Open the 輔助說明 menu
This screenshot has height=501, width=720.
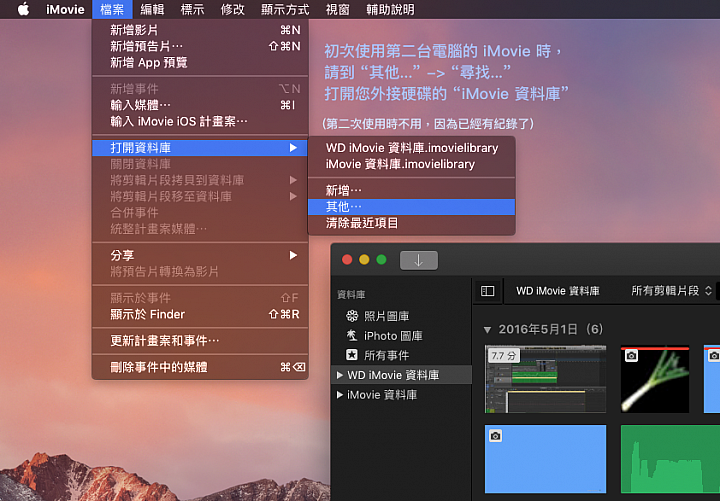click(390, 9)
